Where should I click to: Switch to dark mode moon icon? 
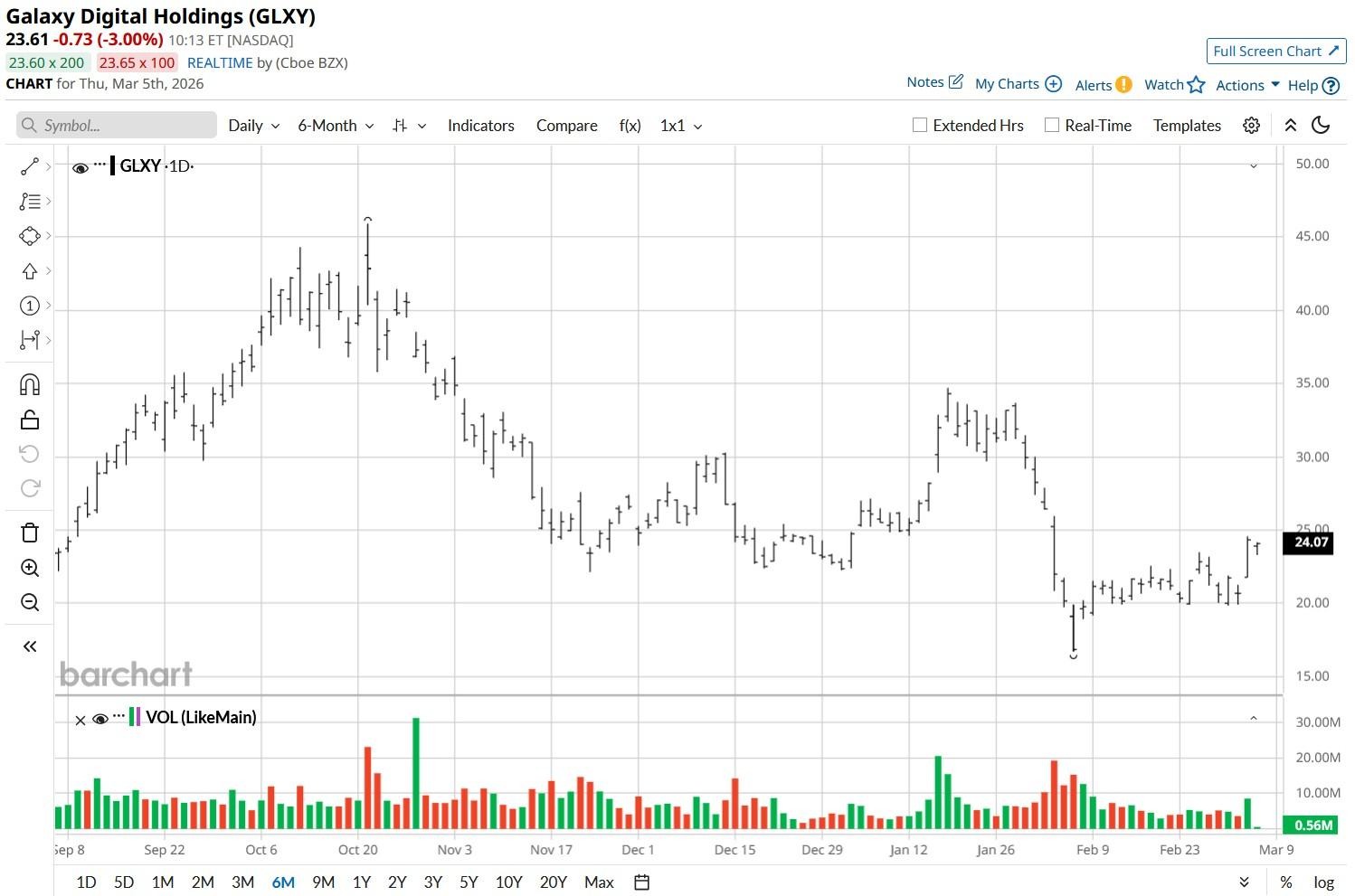click(1322, 126)
